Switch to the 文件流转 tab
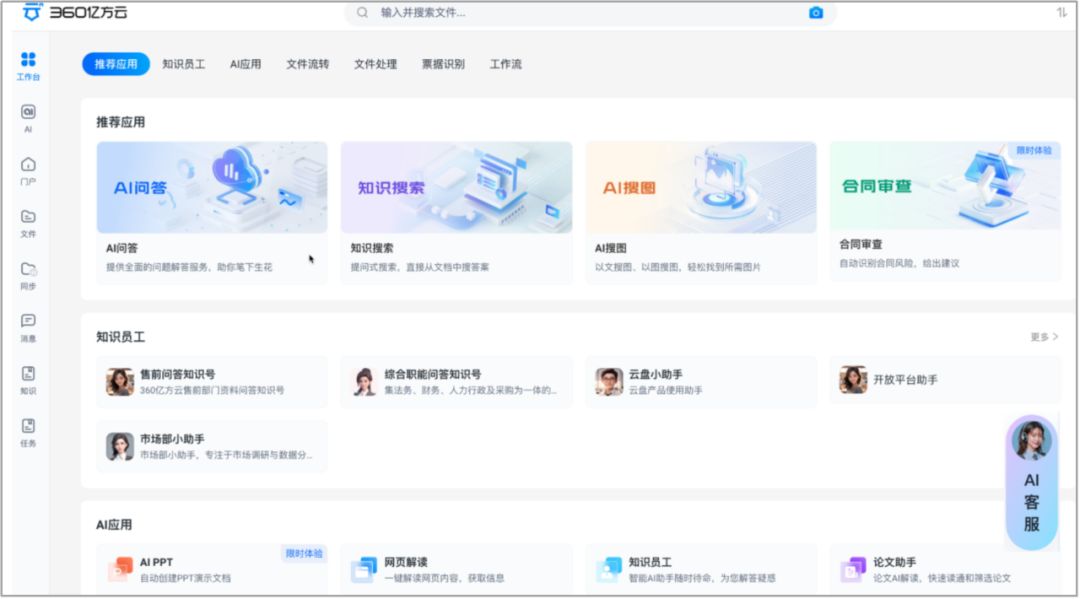This screenshot has height=599, width=1080. click(308, 64)
